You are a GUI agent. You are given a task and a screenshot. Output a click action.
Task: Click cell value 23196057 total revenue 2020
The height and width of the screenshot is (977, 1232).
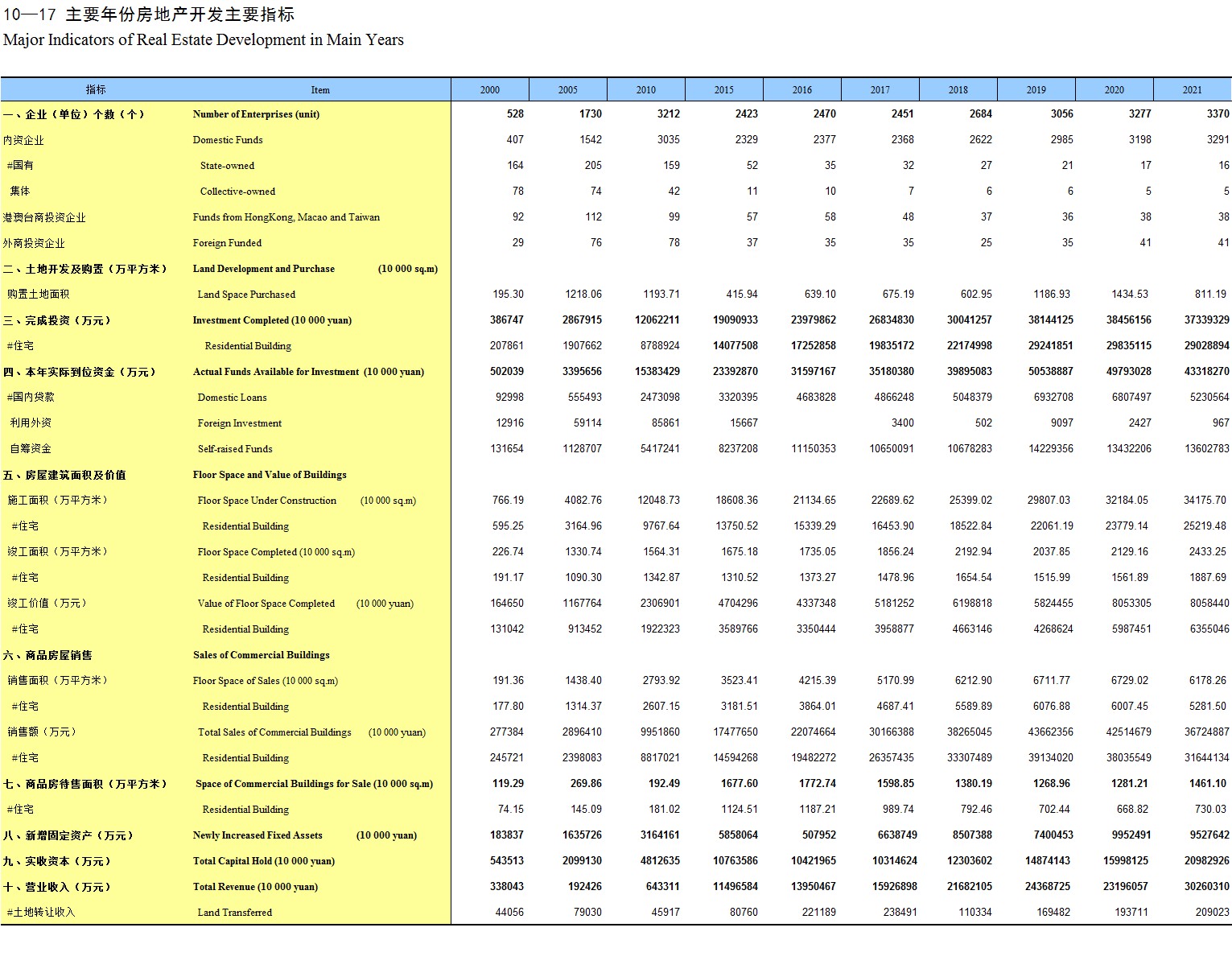pyautogui.click(x=1128, y=887)
